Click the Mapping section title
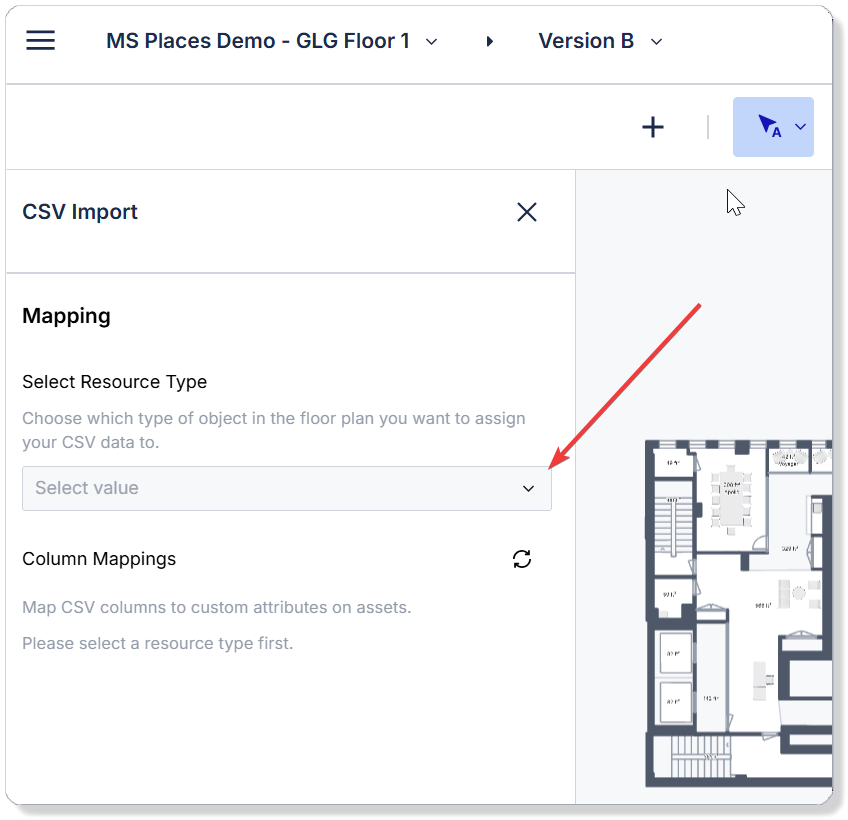 66,316
